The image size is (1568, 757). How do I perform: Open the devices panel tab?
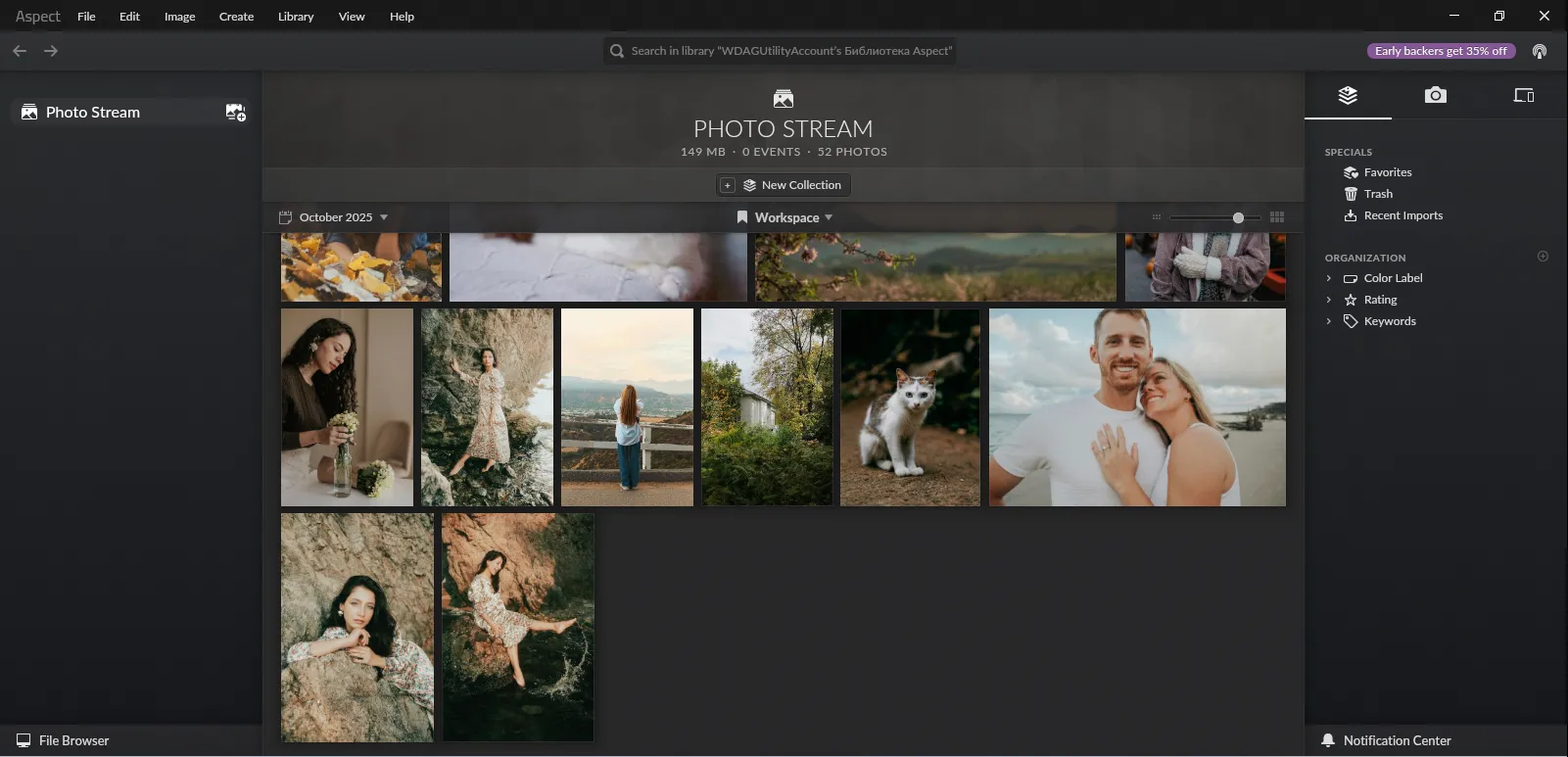(1523, 95)
